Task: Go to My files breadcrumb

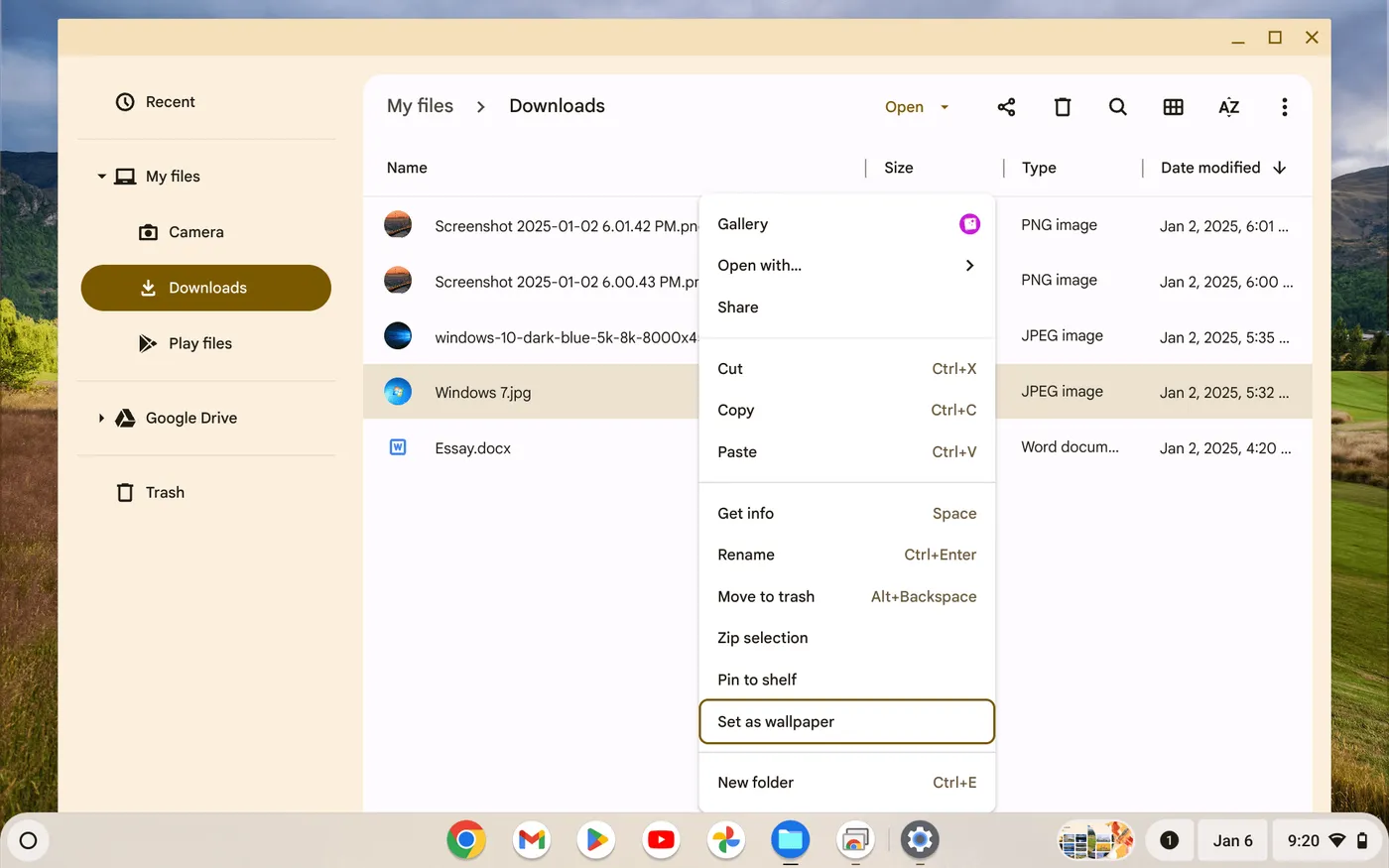Action: click(420, 106)
